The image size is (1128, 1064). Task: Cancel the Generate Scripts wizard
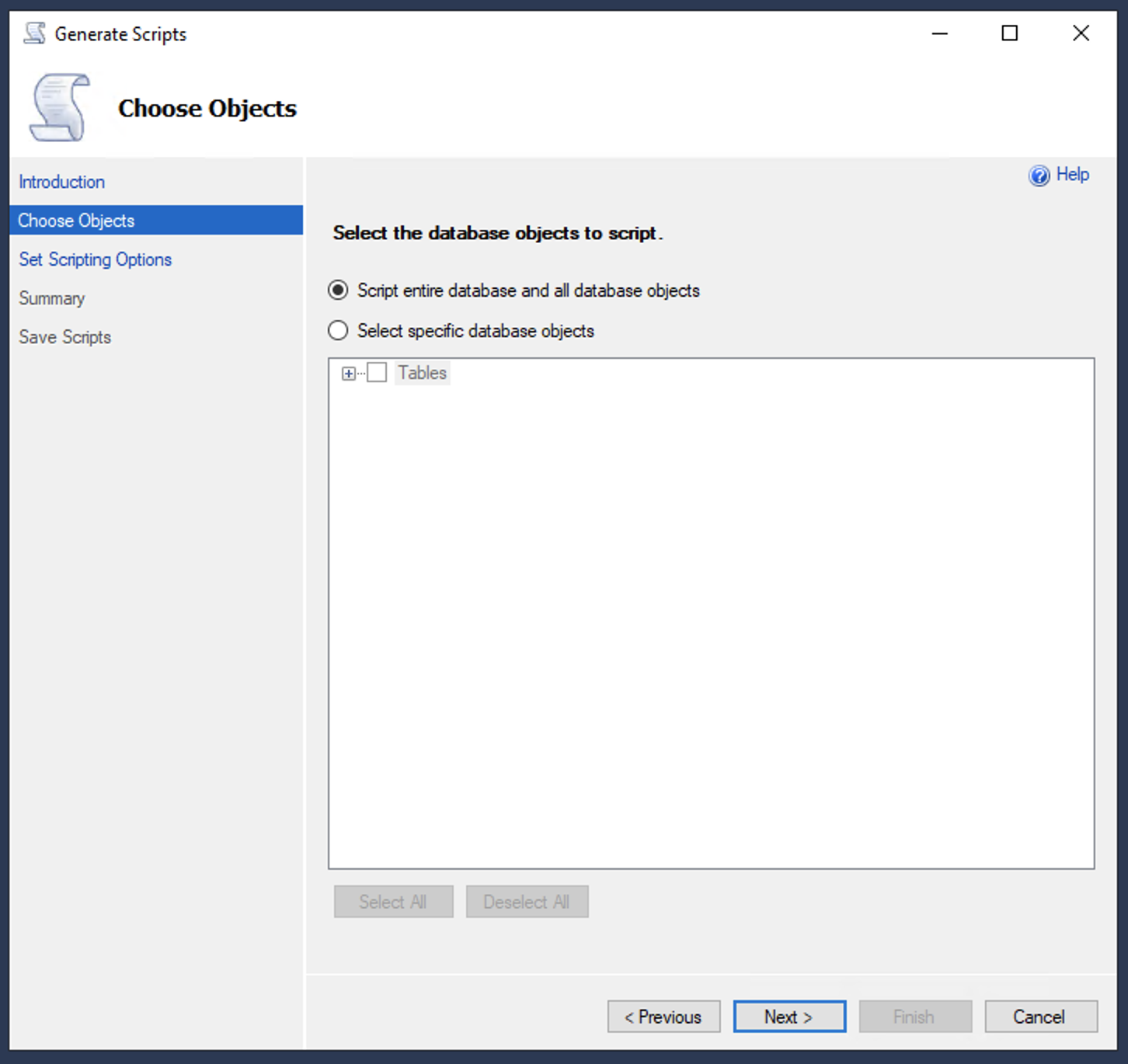(1042, 1017)
